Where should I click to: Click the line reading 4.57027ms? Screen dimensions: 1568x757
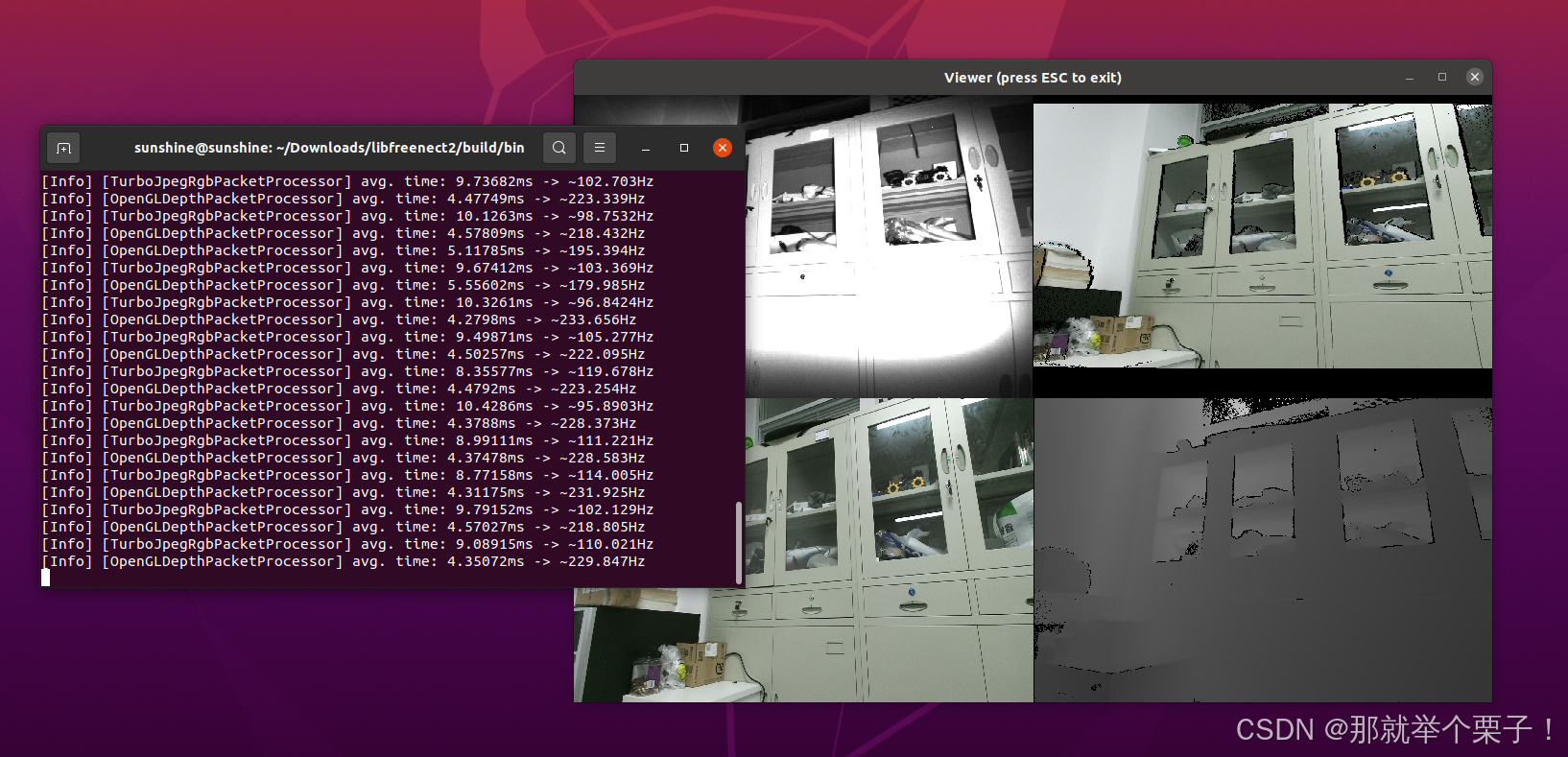tap(344, 527)
